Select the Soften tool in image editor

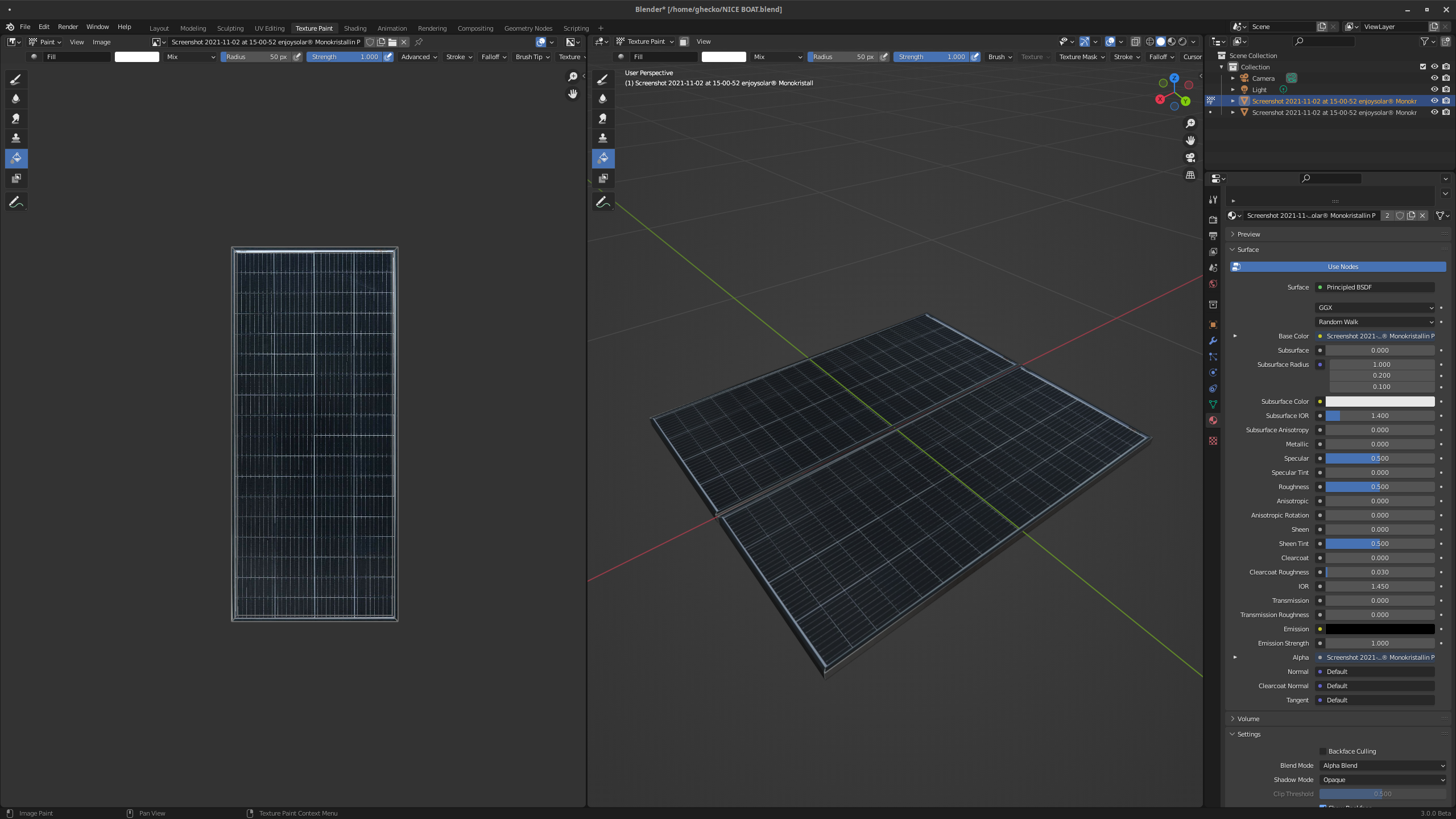(x=16, y=99)
